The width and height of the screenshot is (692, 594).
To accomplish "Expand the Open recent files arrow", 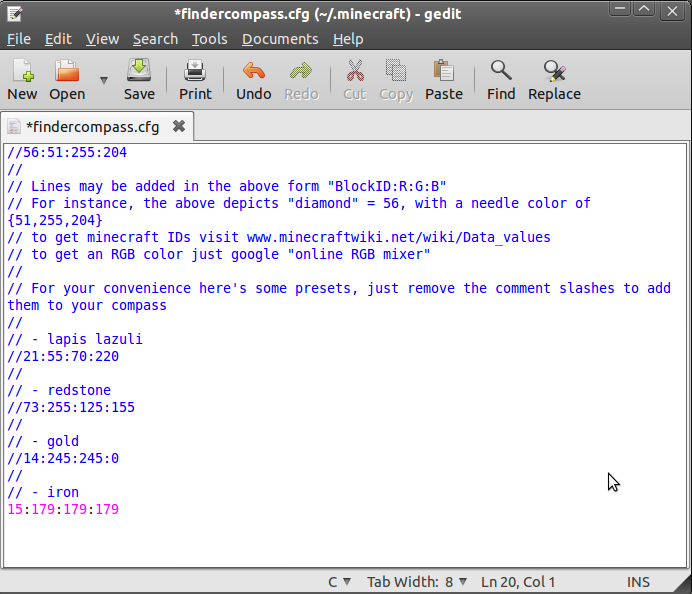I will 104,80.
